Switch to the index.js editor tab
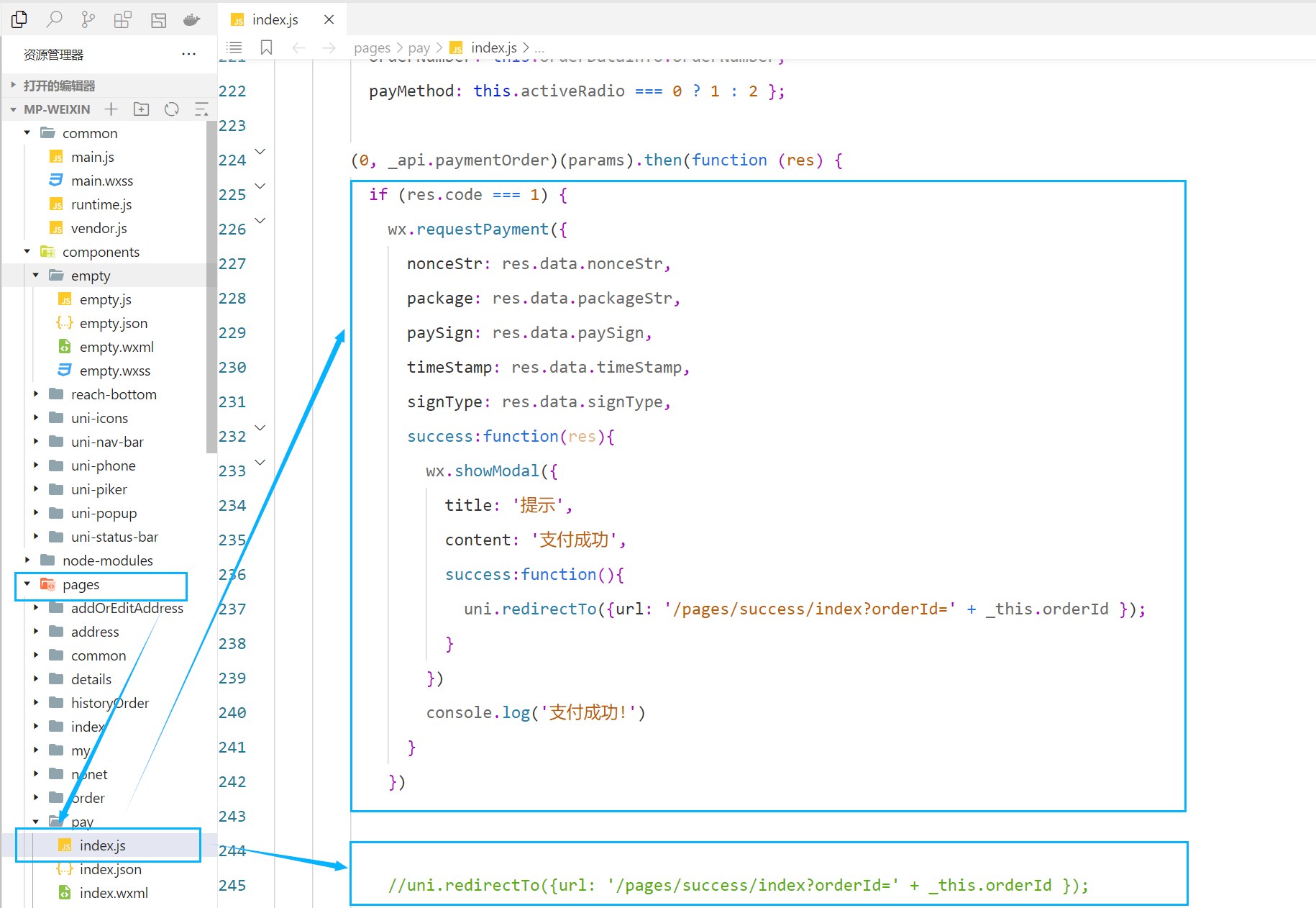 pos(275,19)
